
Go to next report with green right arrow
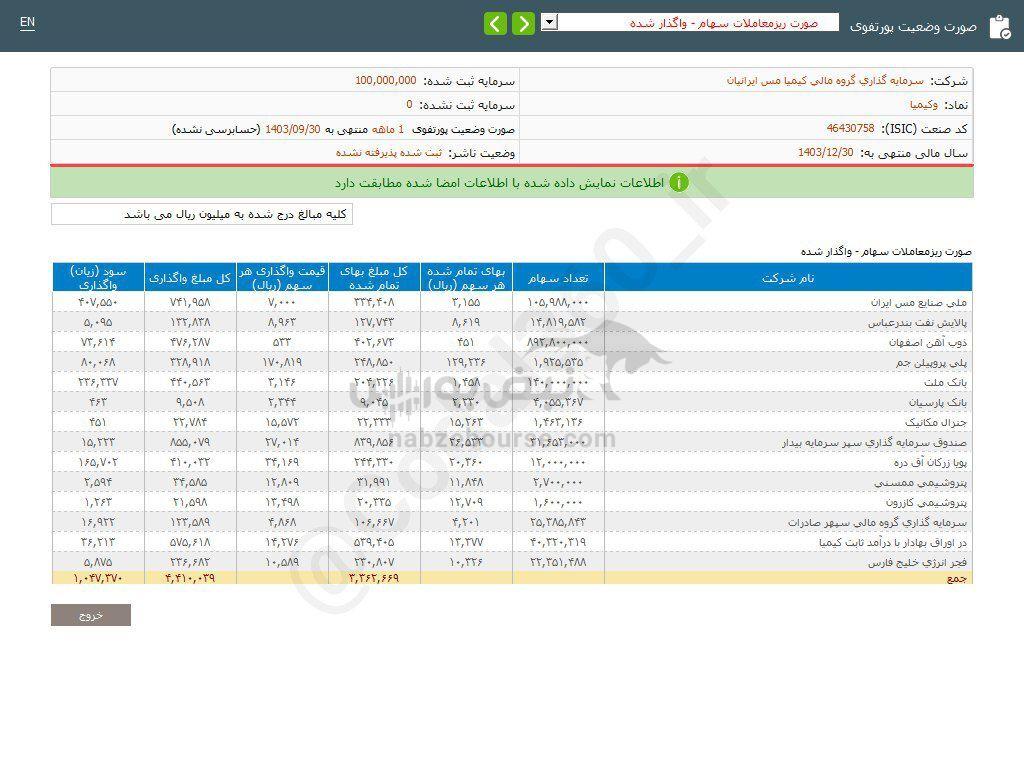click(x=523, y=24)
